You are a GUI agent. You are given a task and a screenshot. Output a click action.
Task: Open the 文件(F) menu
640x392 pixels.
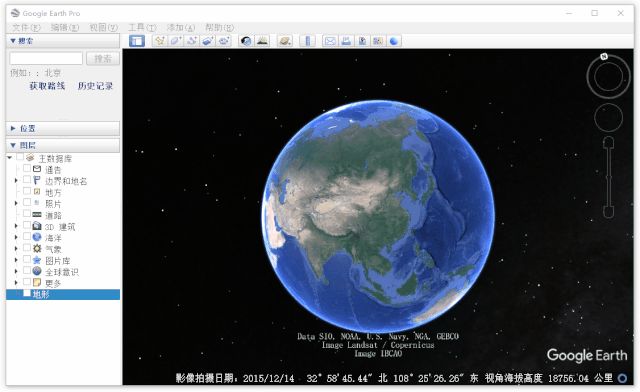[27, 27]
